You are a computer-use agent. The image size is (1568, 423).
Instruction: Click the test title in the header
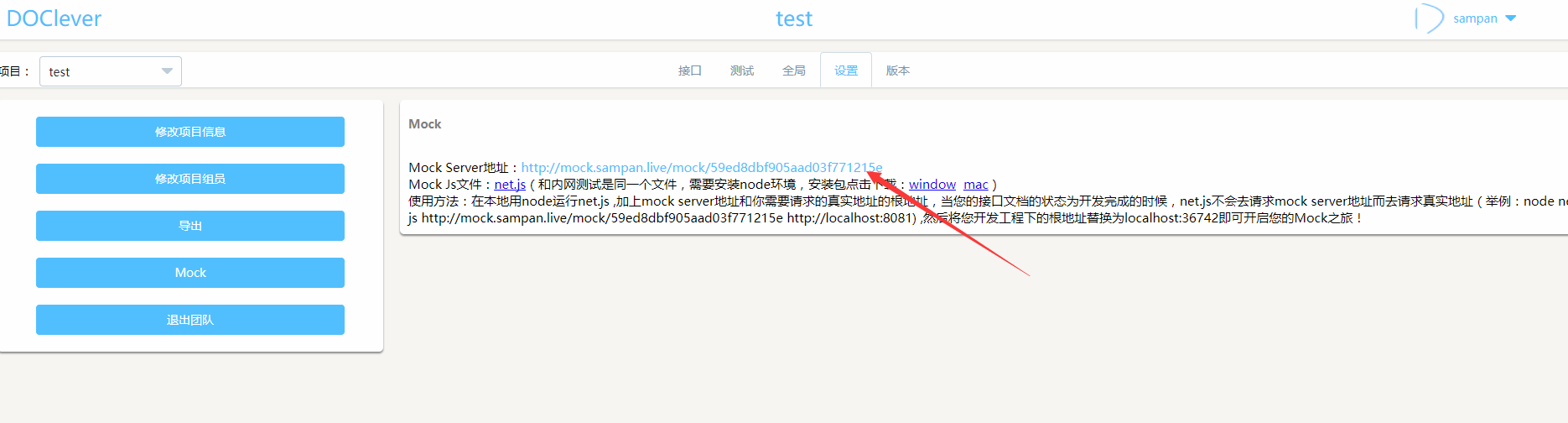tap(793, 18)
